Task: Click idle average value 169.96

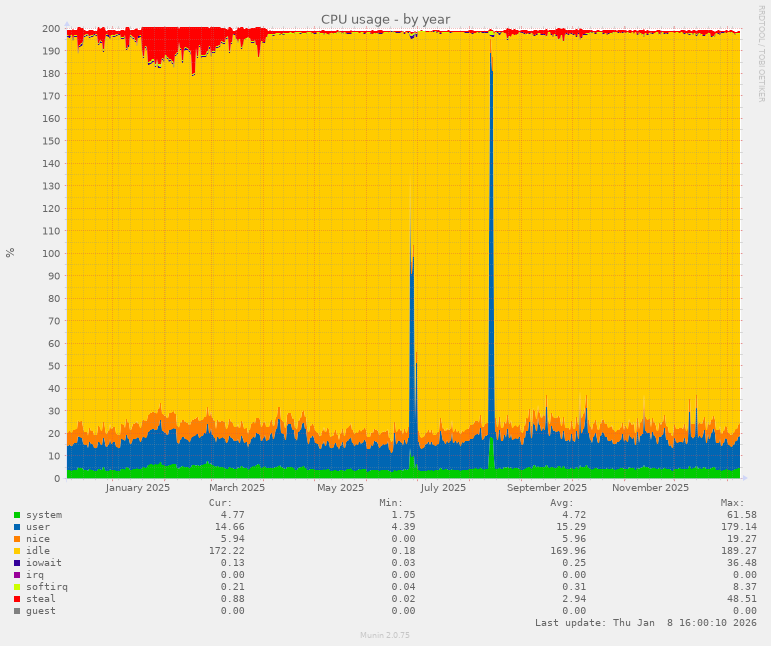Action: pos(568,551)
